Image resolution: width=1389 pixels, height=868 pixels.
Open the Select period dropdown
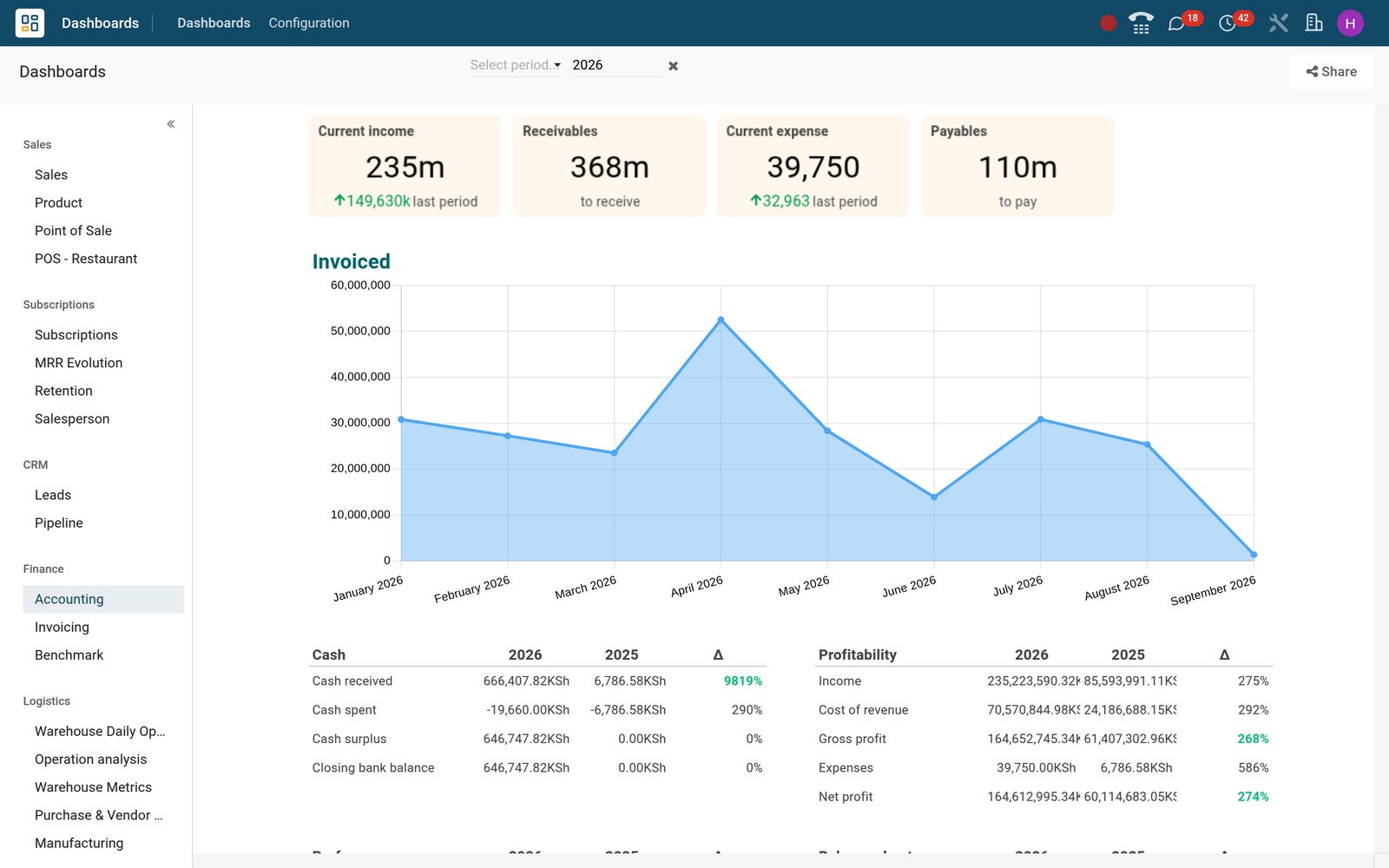coord(515,65)
